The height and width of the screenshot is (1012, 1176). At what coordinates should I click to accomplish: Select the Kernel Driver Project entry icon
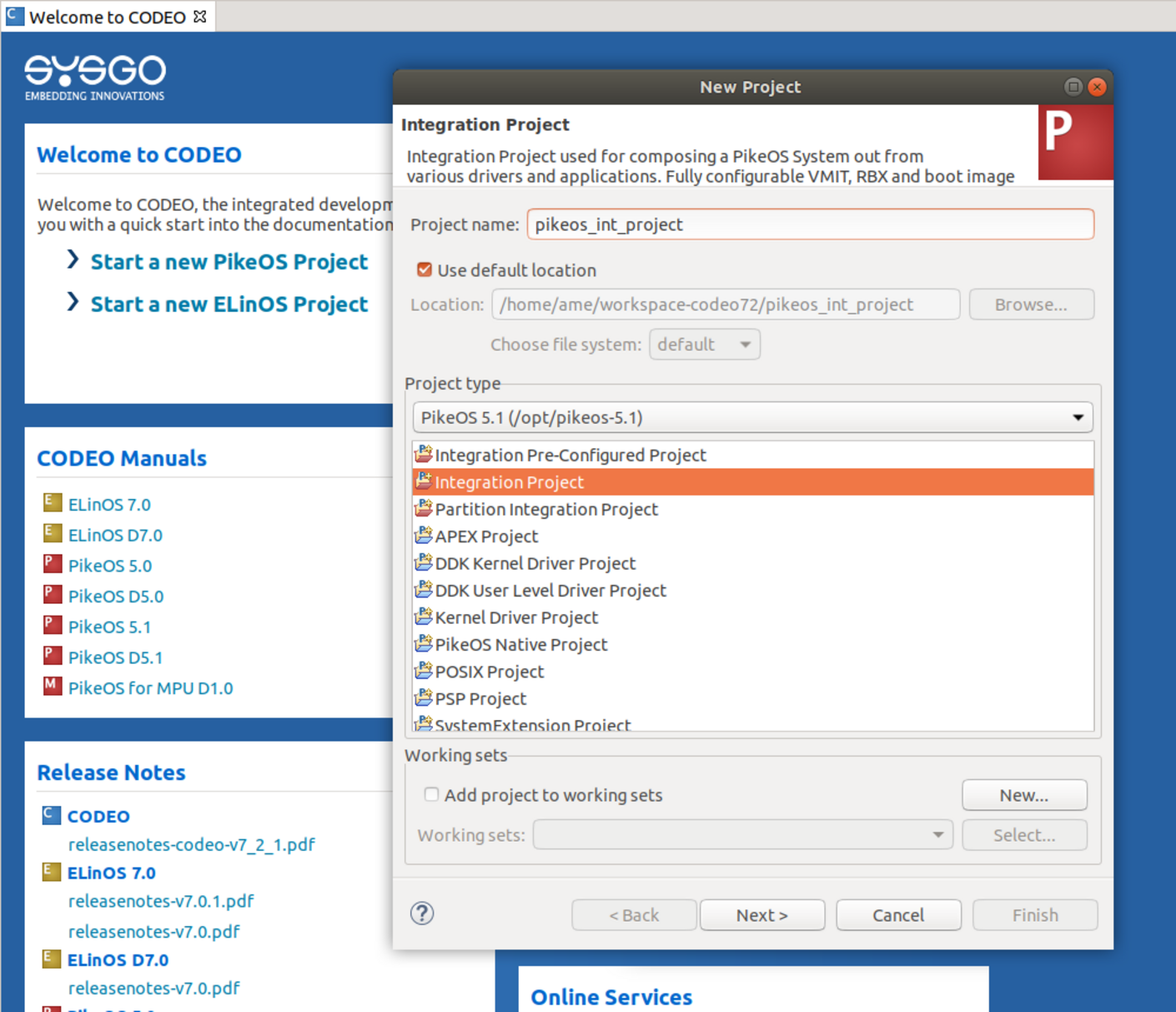(x=423, y=617)
